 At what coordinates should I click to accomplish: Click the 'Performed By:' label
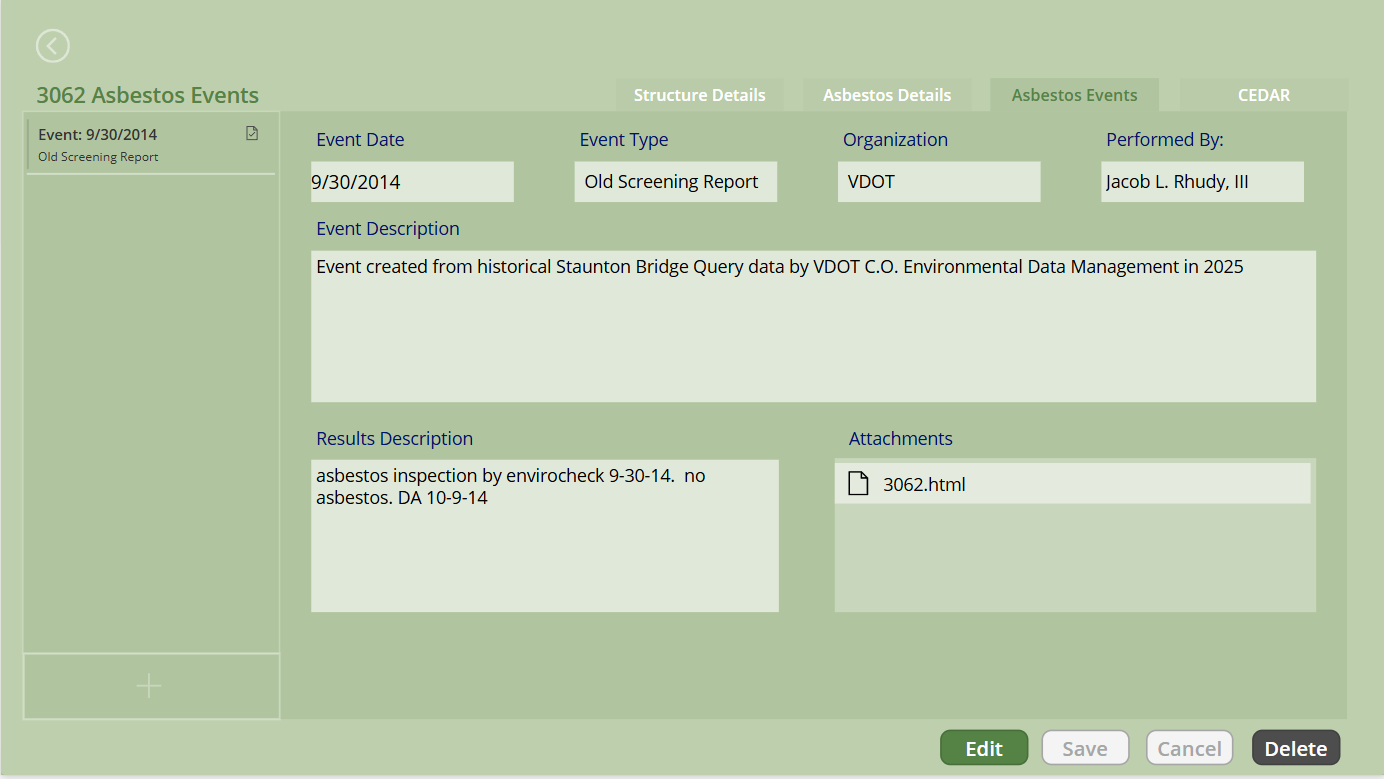1165,140
